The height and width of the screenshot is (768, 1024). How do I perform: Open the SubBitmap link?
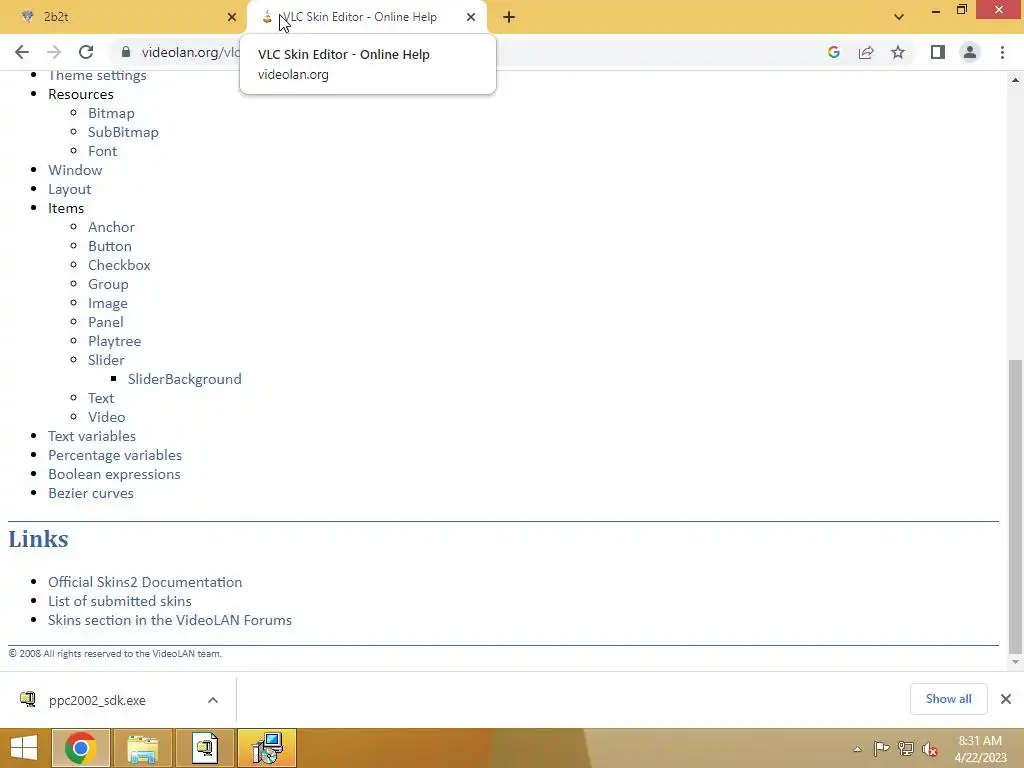click(x=123, y=132)
